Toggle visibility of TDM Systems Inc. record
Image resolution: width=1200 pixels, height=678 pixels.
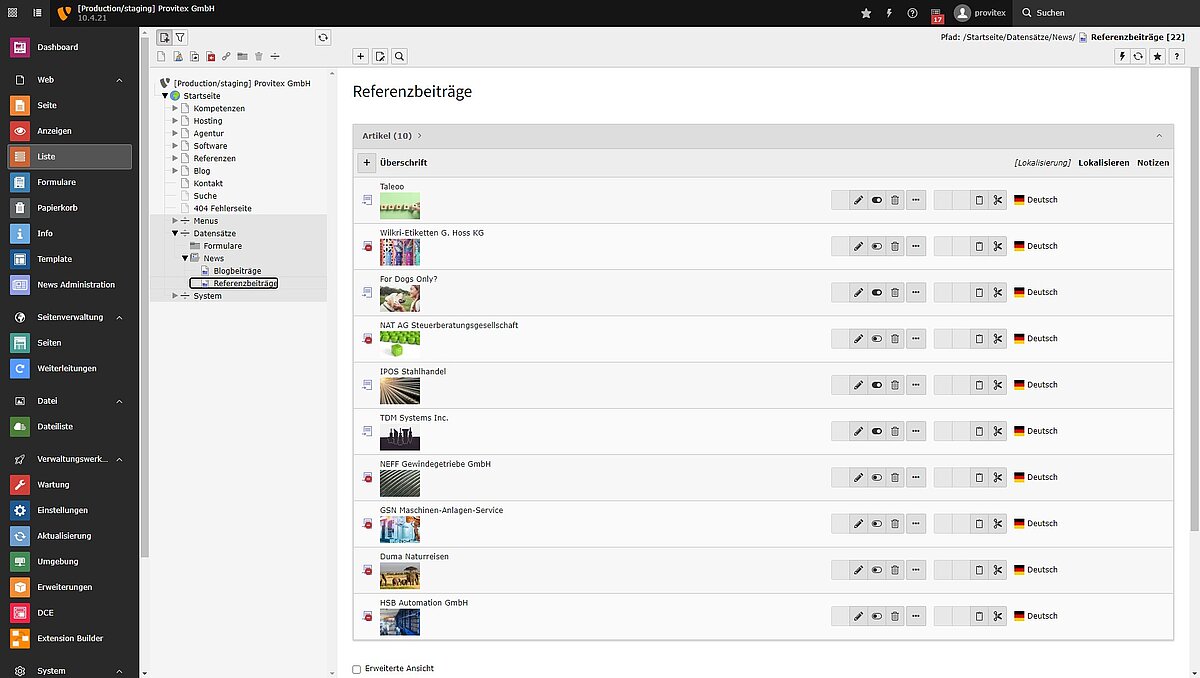coord(877,431)
